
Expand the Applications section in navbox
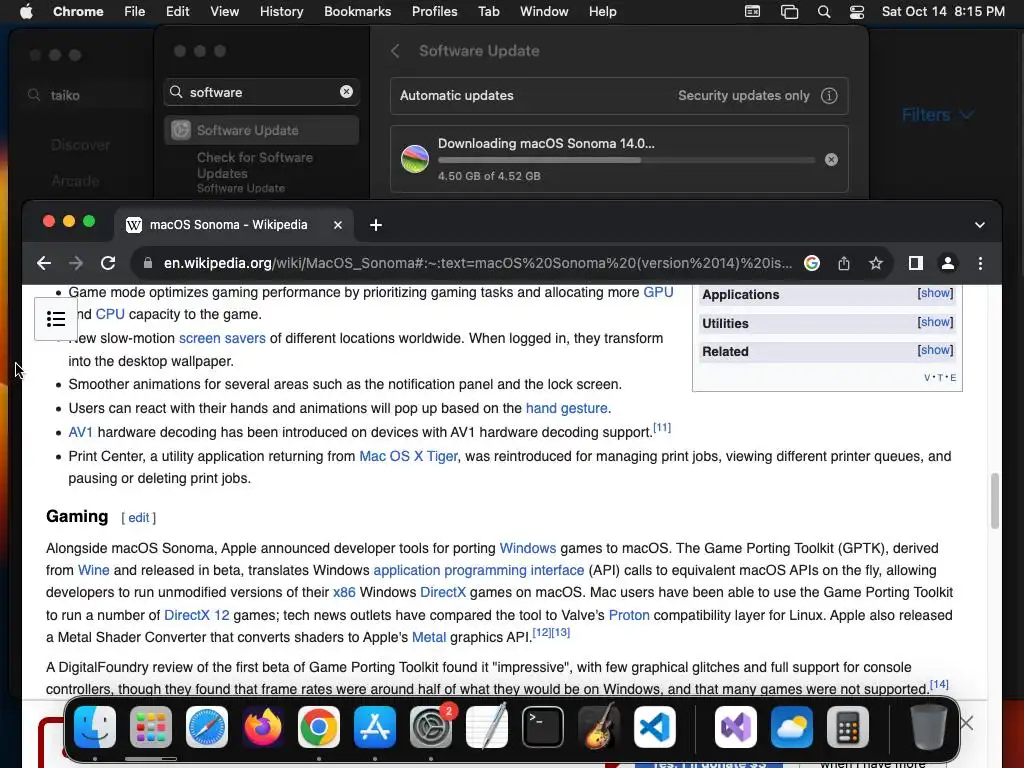935,293
